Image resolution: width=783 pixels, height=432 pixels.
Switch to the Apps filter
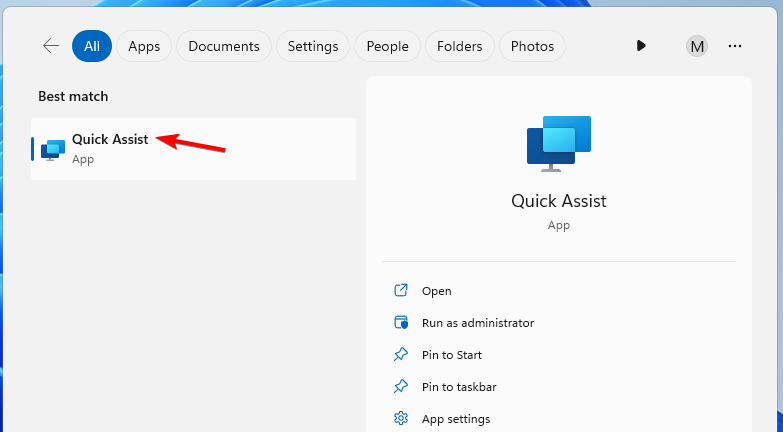point(144,46)
